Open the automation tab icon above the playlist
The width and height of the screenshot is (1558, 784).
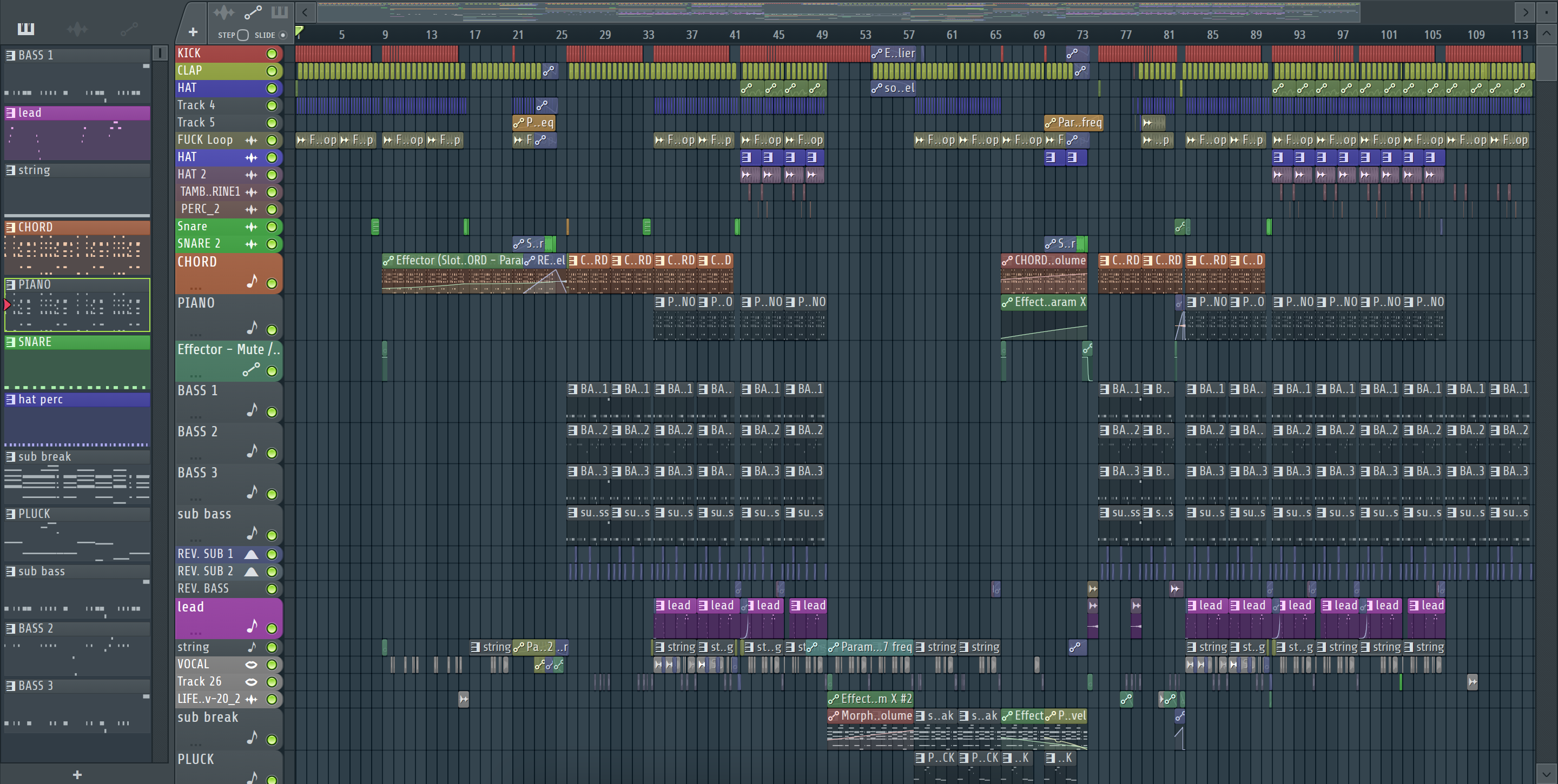tap(253, 12)
